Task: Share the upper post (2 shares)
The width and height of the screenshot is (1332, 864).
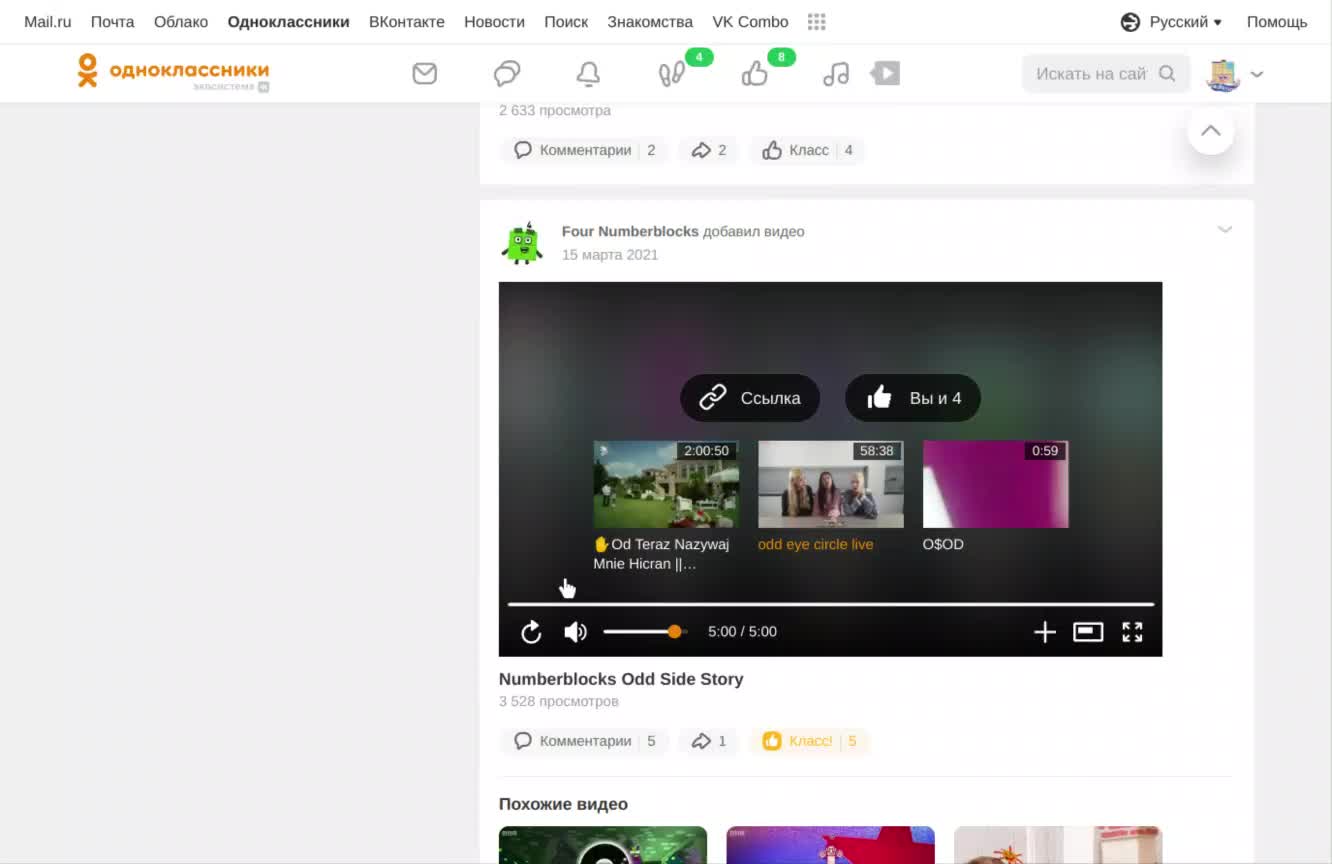Action: (708, 150)
